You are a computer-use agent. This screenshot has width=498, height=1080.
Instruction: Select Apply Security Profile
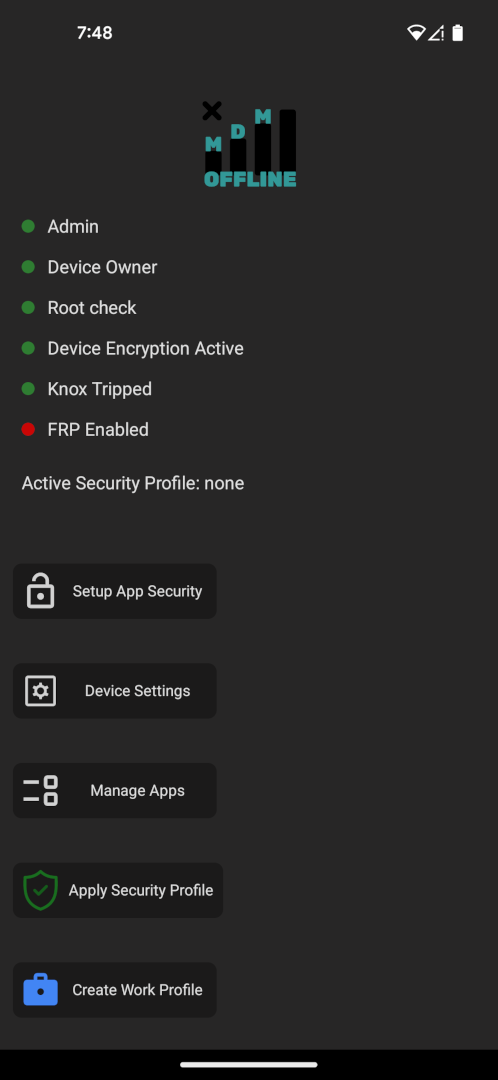118,890
